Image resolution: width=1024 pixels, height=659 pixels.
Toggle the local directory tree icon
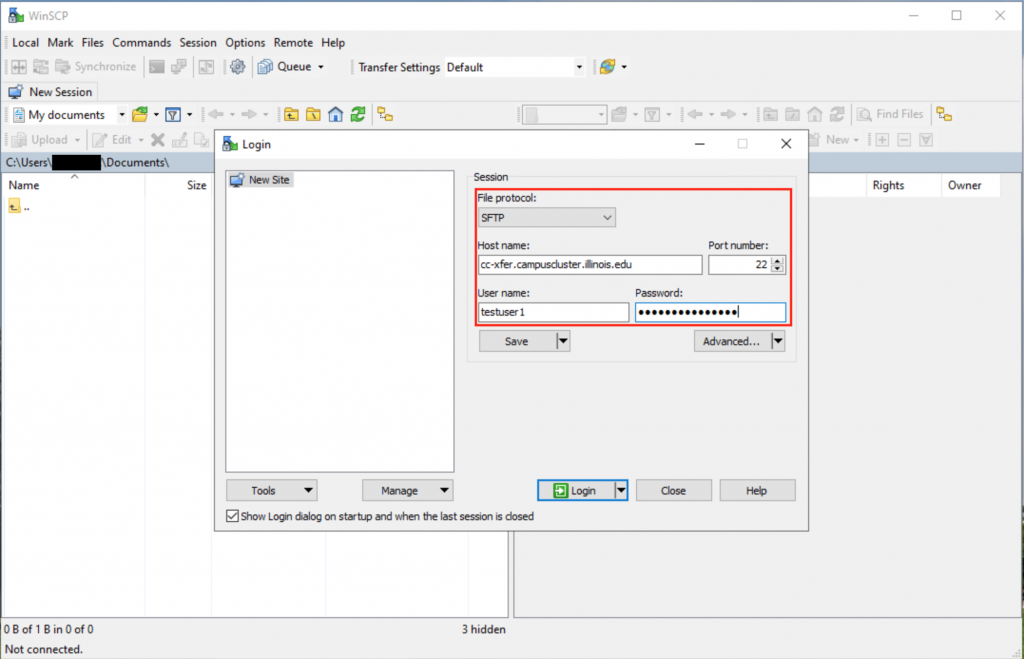tap(385, 115)
